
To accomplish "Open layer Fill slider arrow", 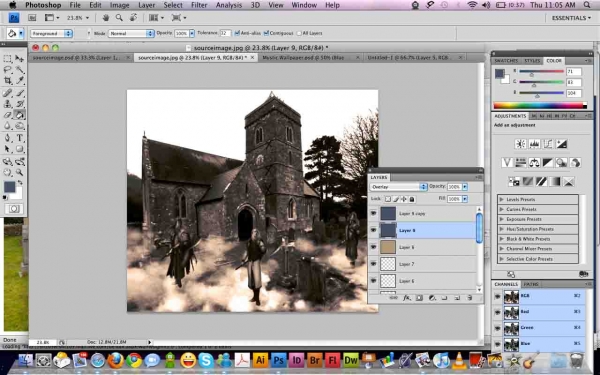I will coord(465,199).
